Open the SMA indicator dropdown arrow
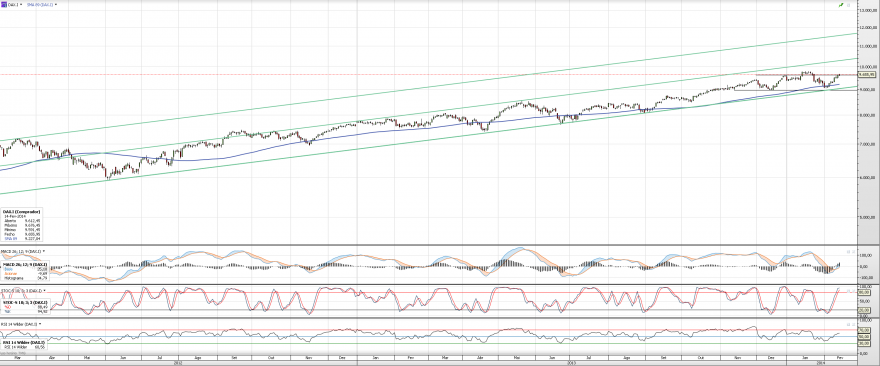The width and height of the screenshot is (880, 366). coord(56,4)
